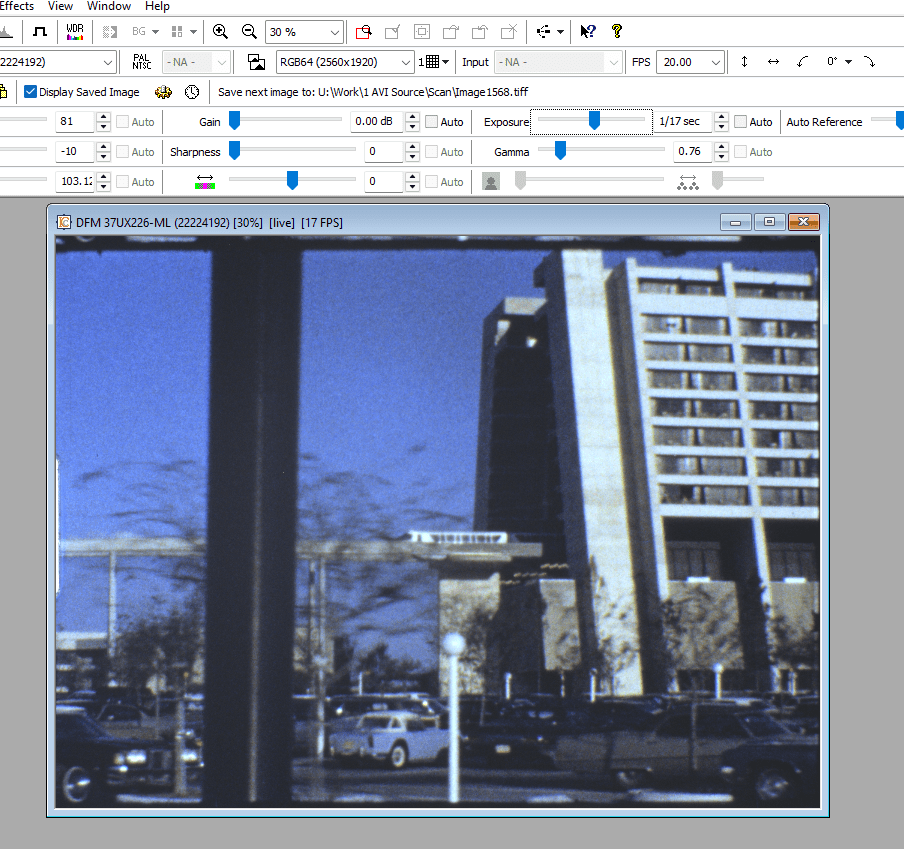Click the flip vertical arrow icon

744,62
